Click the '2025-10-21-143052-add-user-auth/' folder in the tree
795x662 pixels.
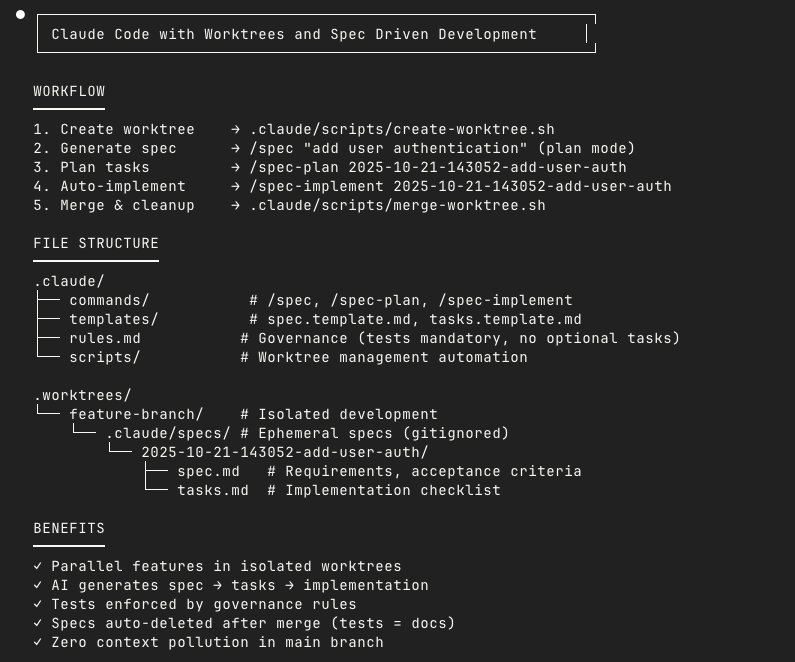pos(284,453)
